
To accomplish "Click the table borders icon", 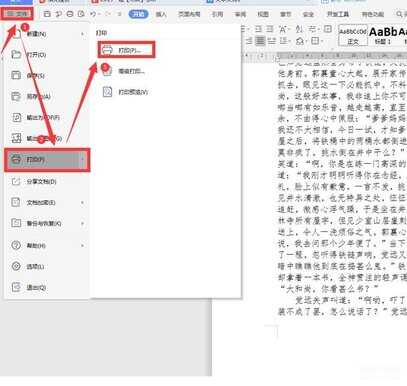I will (x=315, y=41).
